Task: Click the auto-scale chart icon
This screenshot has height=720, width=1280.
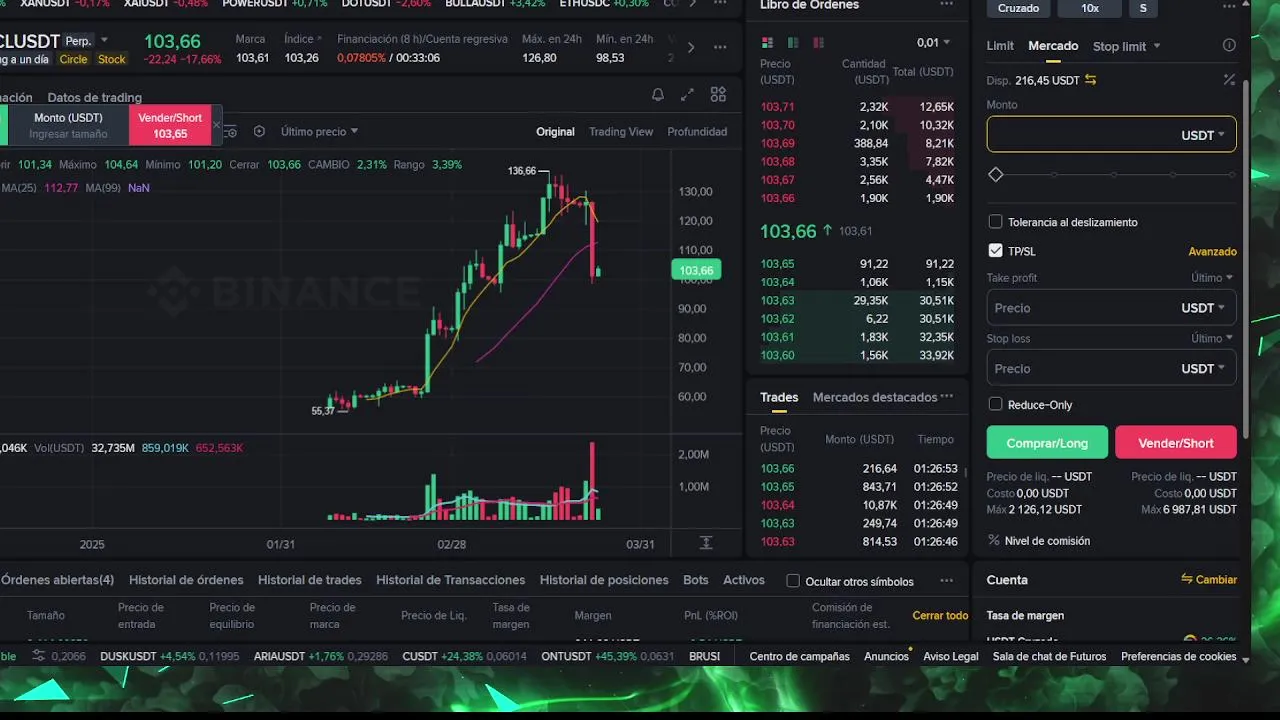Action: [706, 543]
